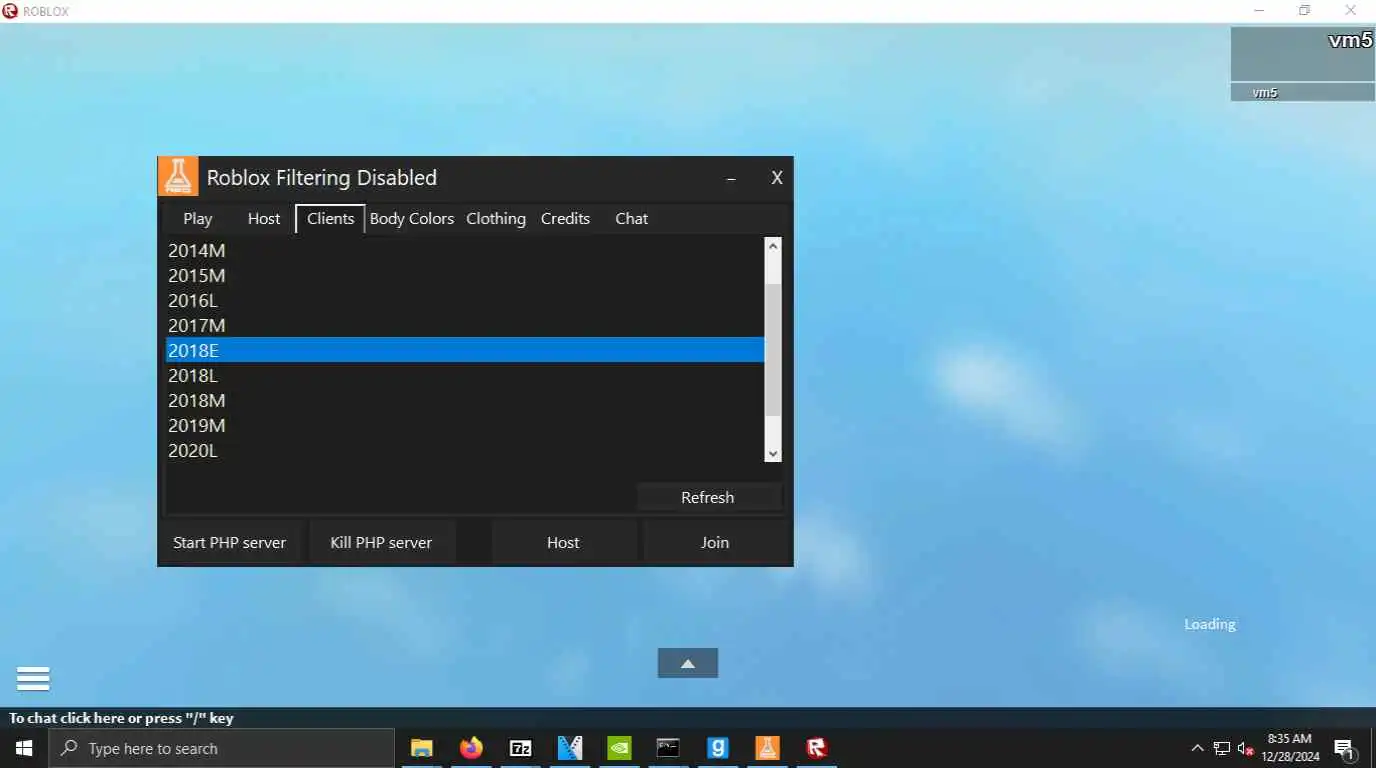This screenshot has width=1376, height=768.
Task: Open the Clothing tab
Action: (496, 218)
